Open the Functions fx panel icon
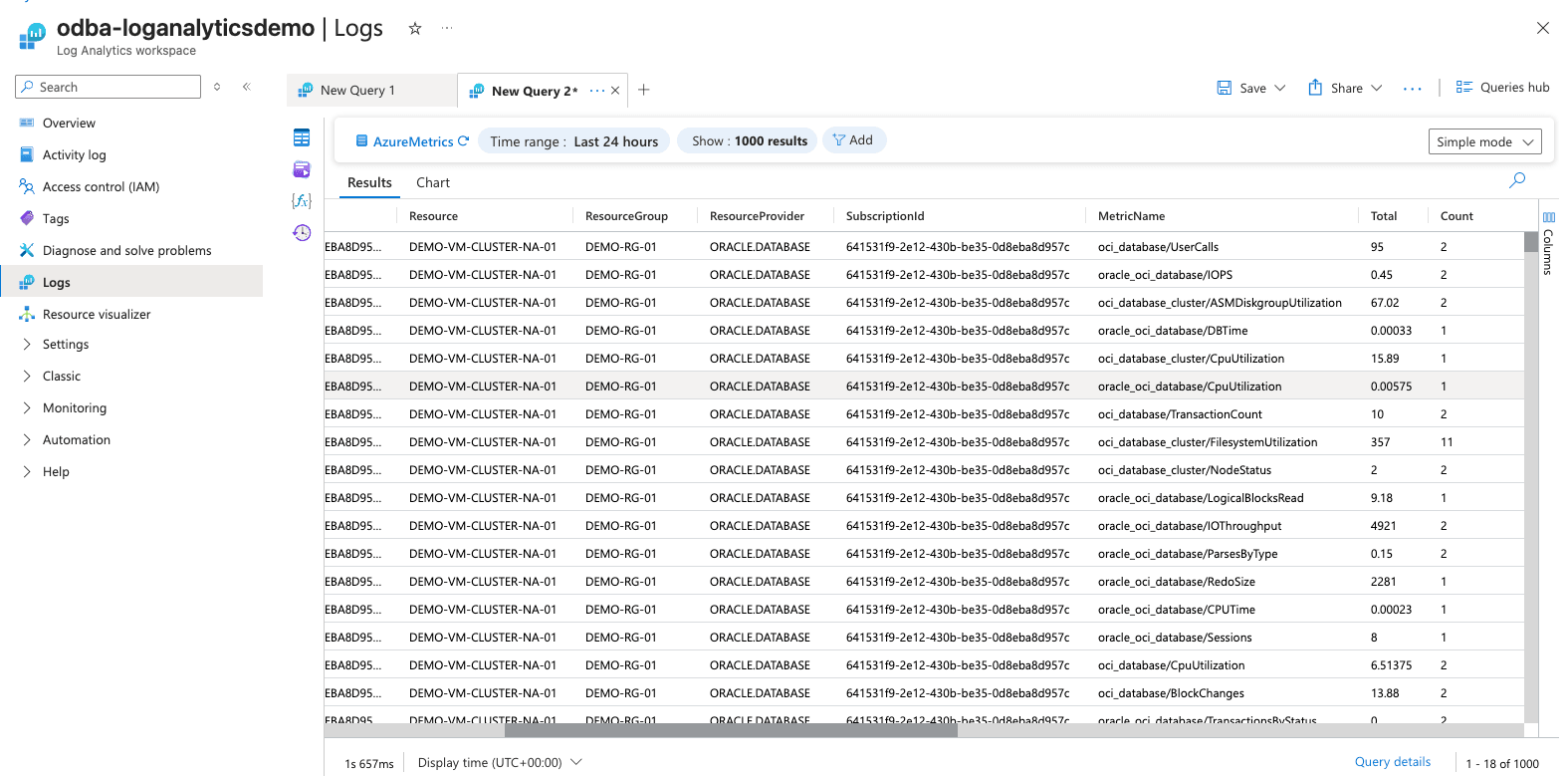 (x=302, y=200)
